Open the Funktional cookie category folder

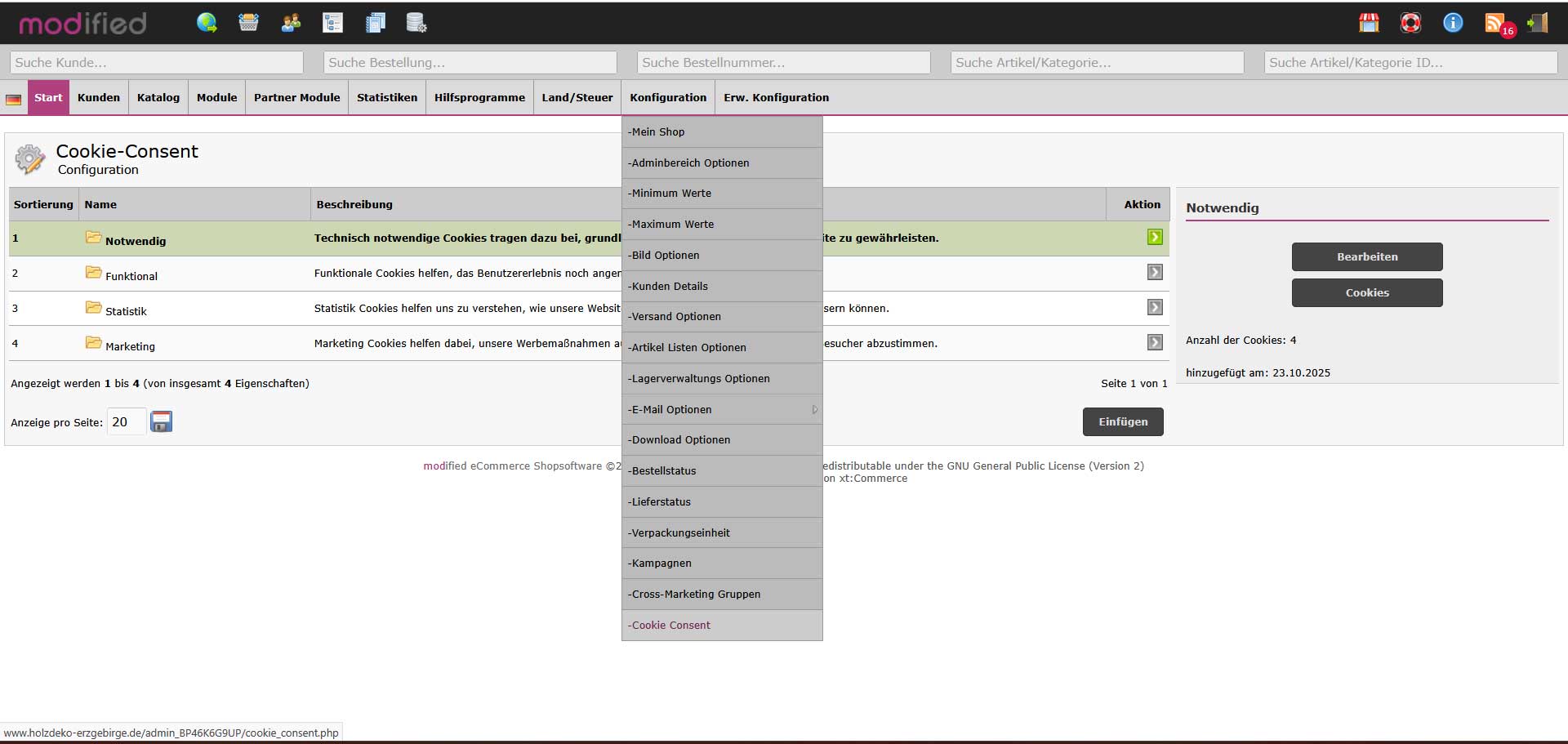click(x=94, y=273)
